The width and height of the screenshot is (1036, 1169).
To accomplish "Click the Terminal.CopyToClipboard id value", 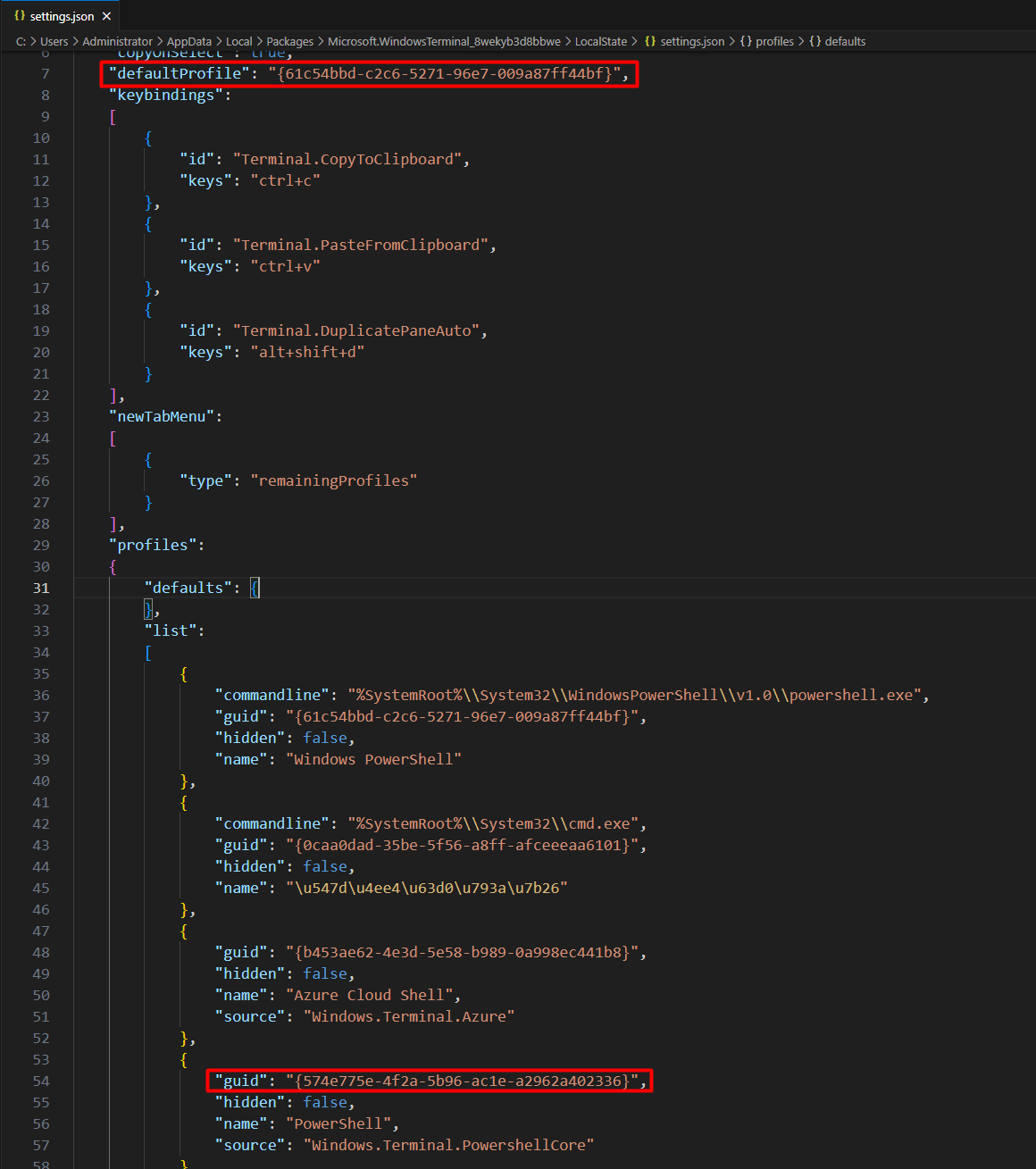I will click(x=349, y=159).
